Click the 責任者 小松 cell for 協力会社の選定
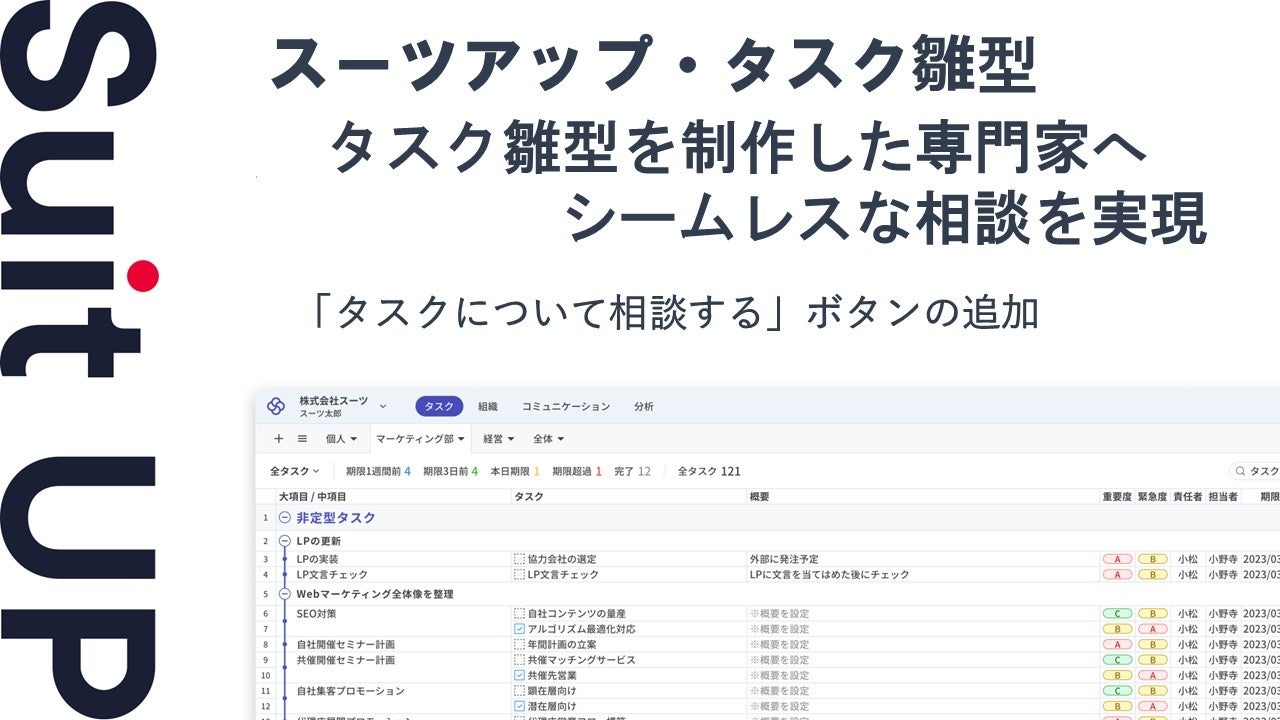The image size is (1280, 720). click(1187, 560)
